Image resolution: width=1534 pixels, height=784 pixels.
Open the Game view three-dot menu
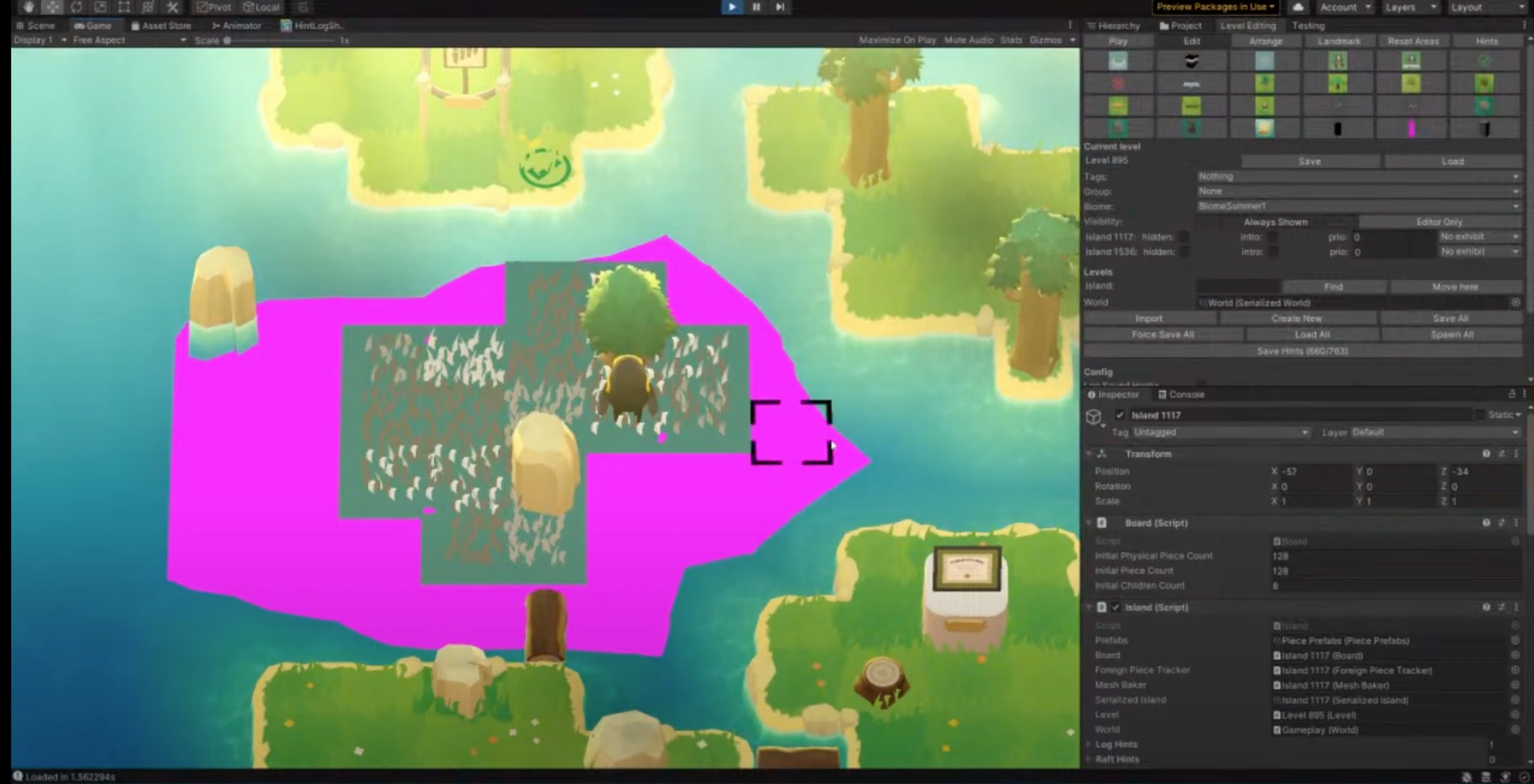[x=1070, y=25]
